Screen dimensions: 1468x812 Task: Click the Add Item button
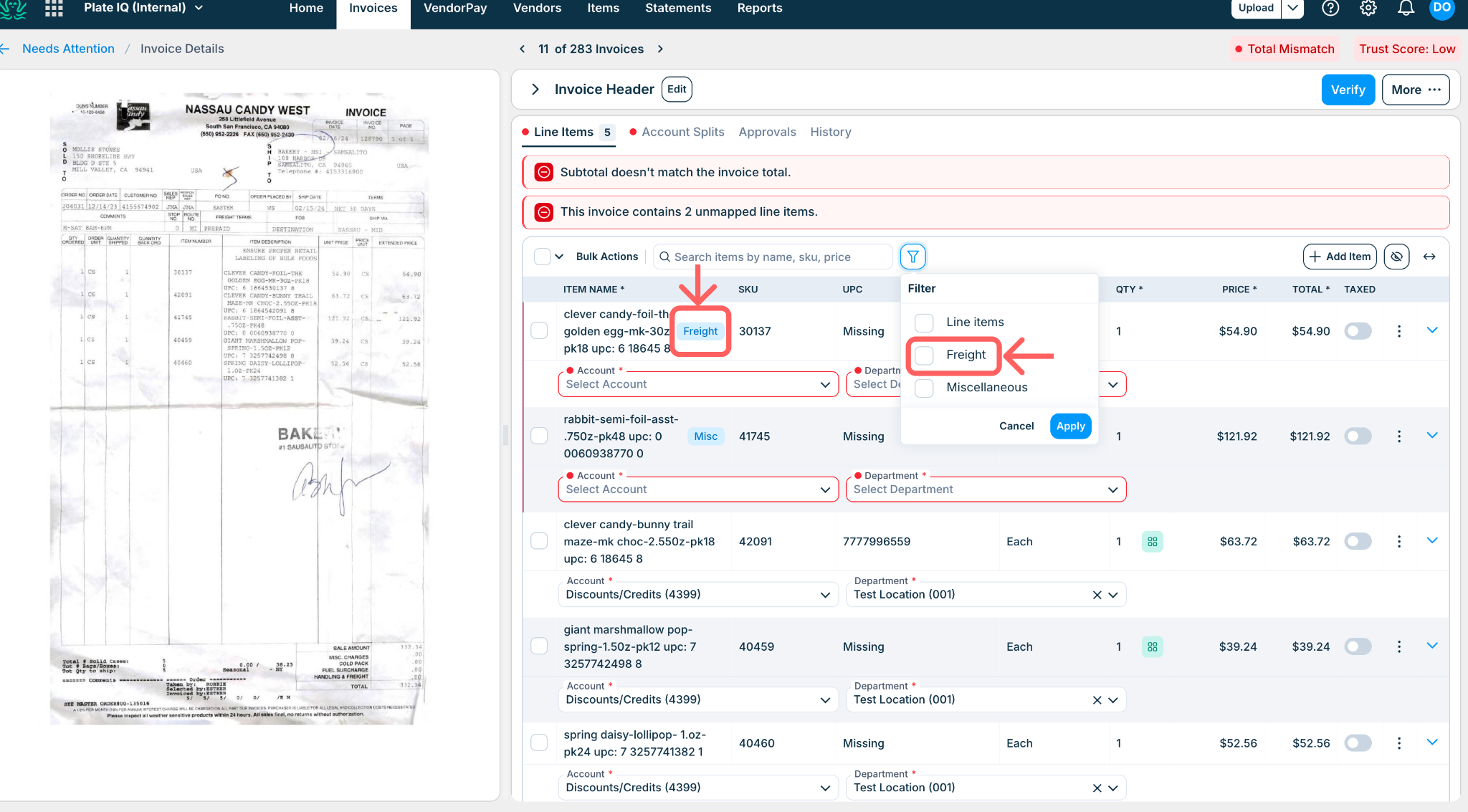point(1339,257)
